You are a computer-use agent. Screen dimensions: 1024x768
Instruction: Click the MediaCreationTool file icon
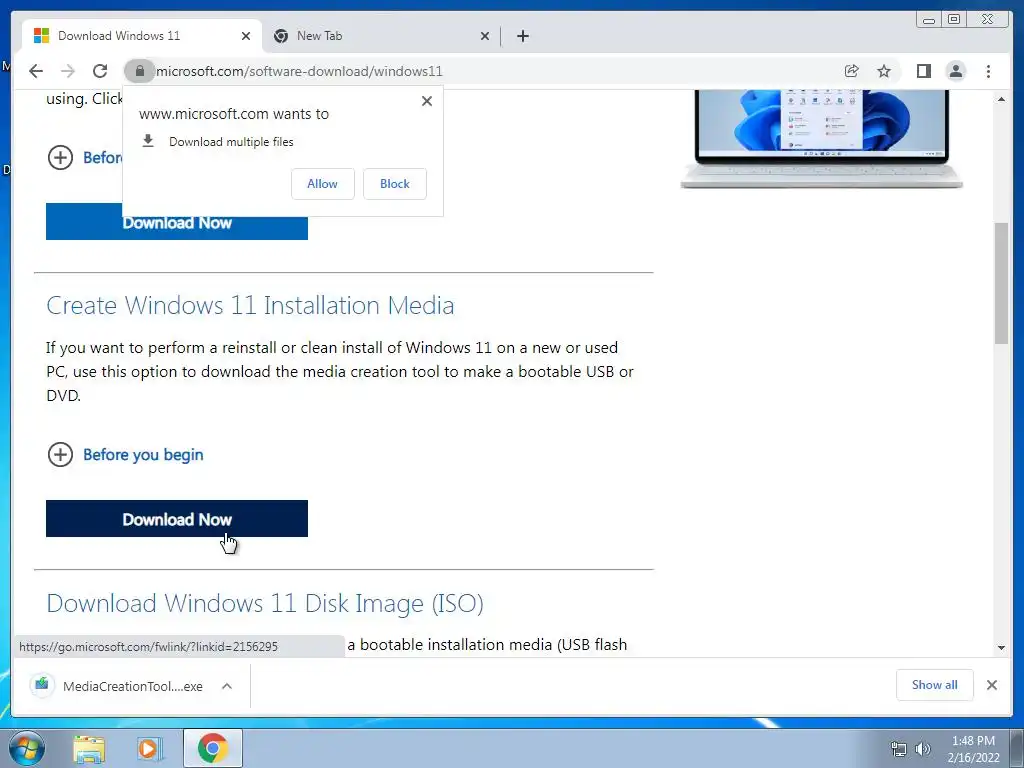pos(42,685)
